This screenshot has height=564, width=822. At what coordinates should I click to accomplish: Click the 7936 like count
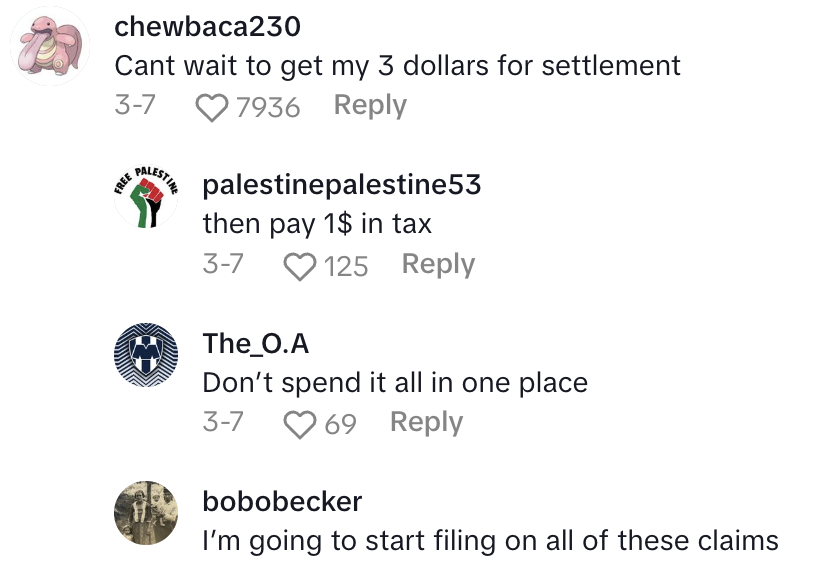coord(268,107)
